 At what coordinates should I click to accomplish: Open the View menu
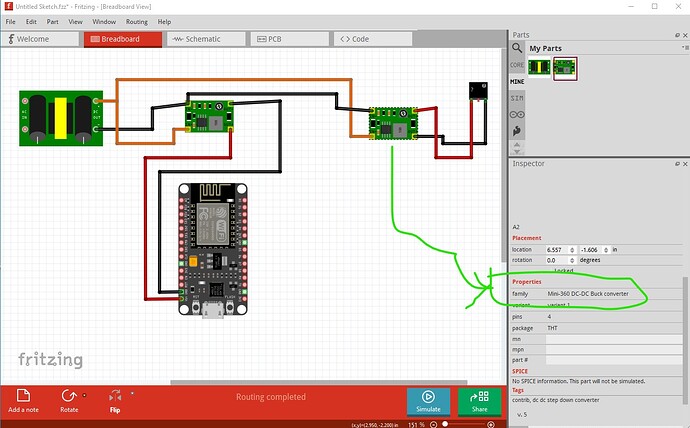click(75, 22)
